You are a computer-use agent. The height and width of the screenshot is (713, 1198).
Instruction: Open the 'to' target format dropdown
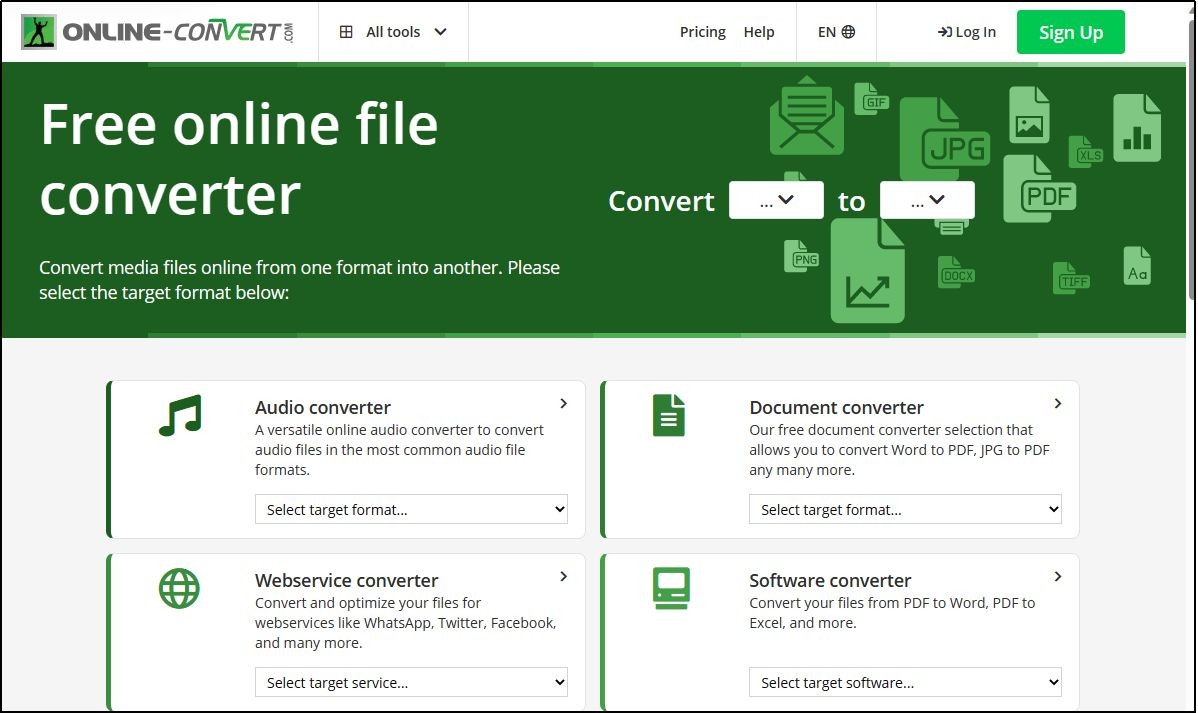click(x=927, y=201)
